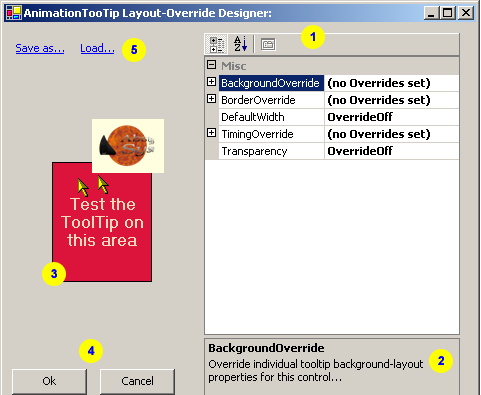Screen dimensions: 481x395
Task: Click the Save as... link
Action: [x=40, y=48]
